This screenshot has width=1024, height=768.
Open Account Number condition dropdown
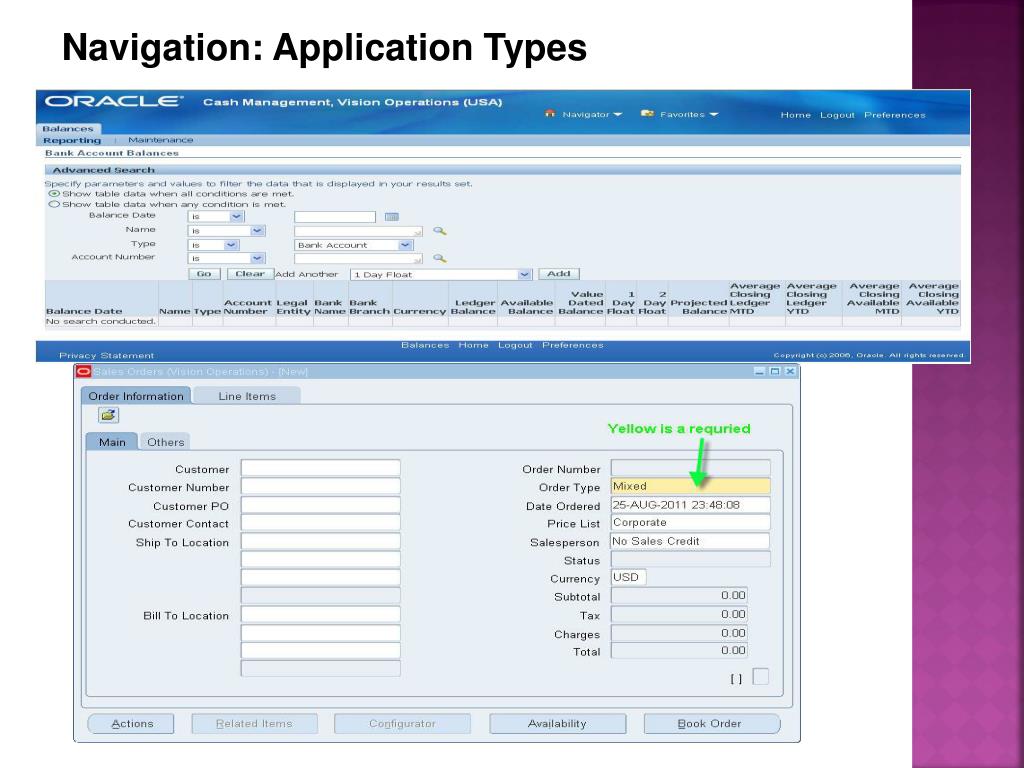[x=226, y=259]
